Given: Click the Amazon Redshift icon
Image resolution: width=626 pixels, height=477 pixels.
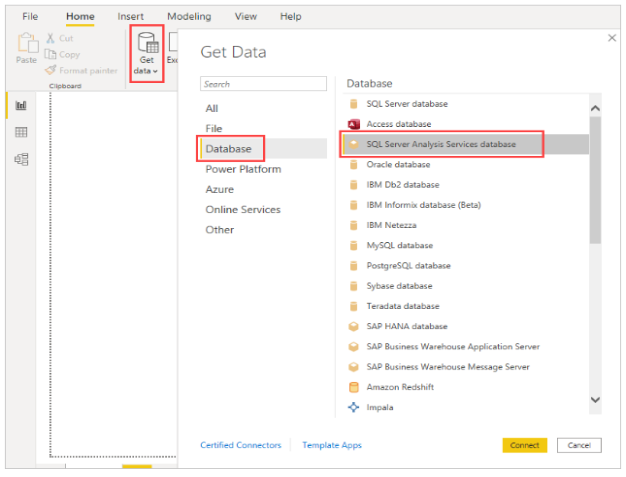Looking at the screenshot, I should coord(353,387).
